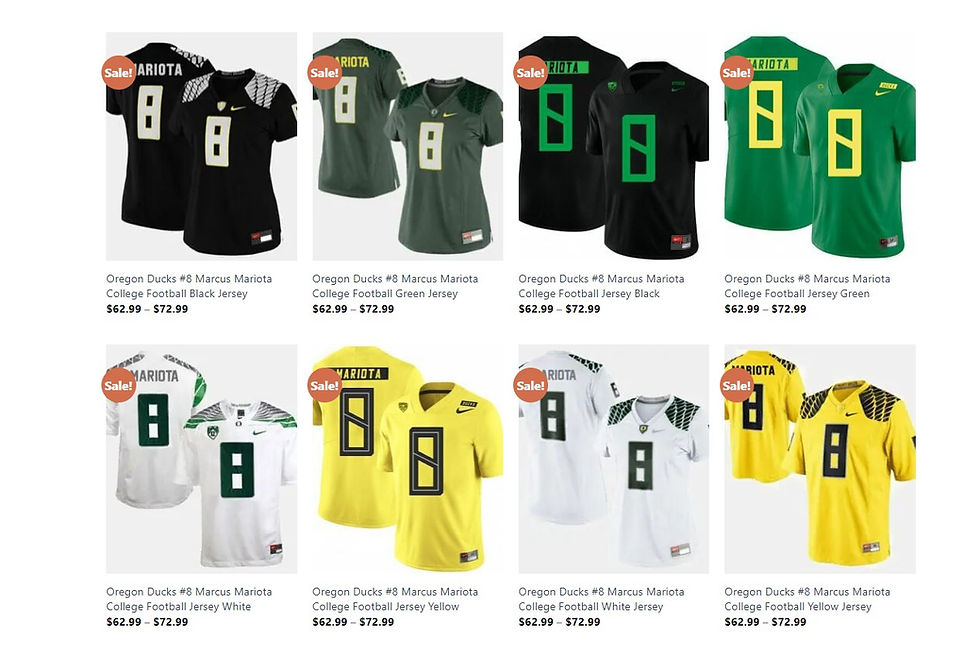Open women's black Mariota jersey image
The image size is (980, 654).
click(x=201, y=146)
